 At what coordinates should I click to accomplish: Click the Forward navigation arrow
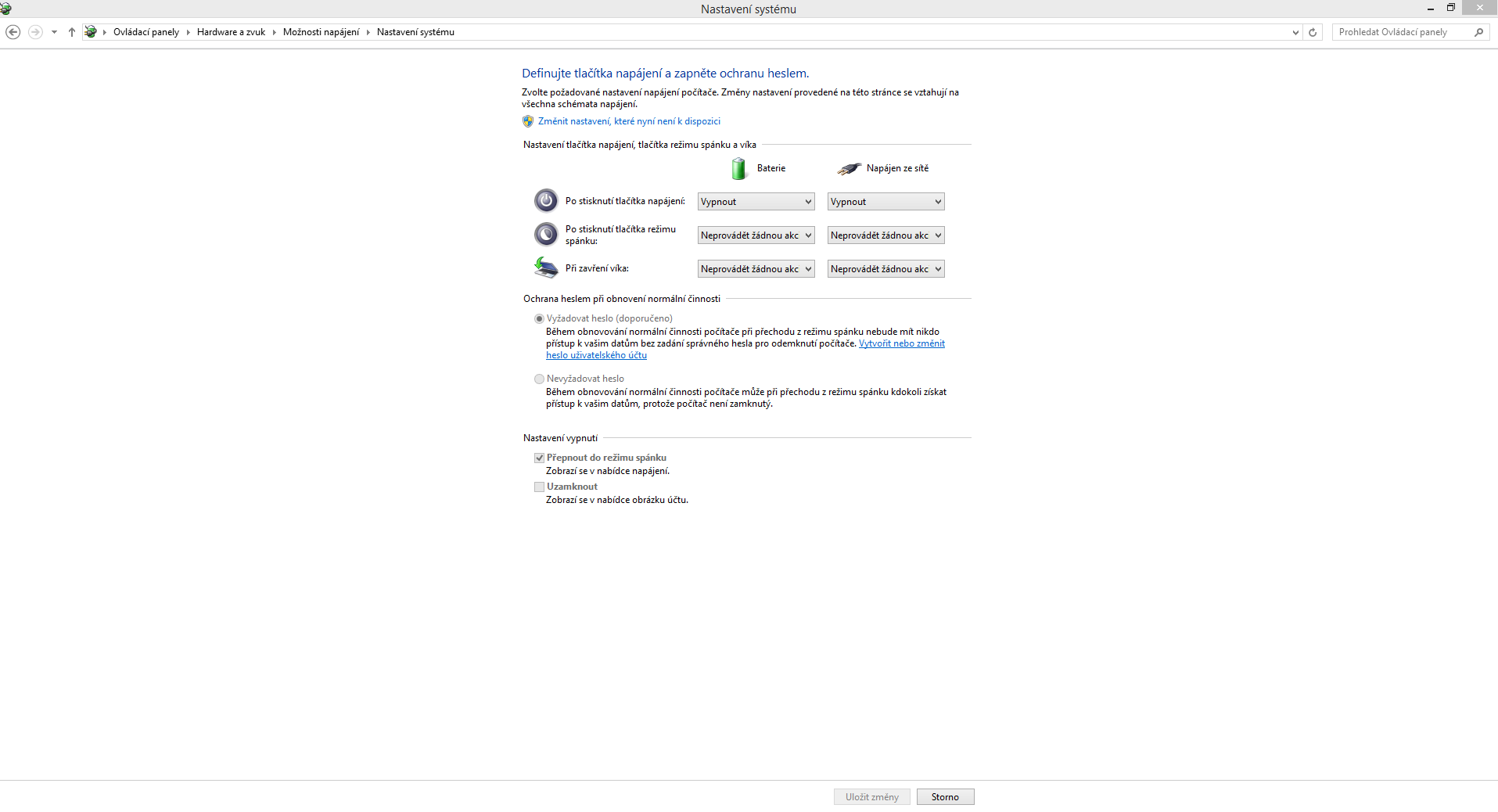pos(35,32)
